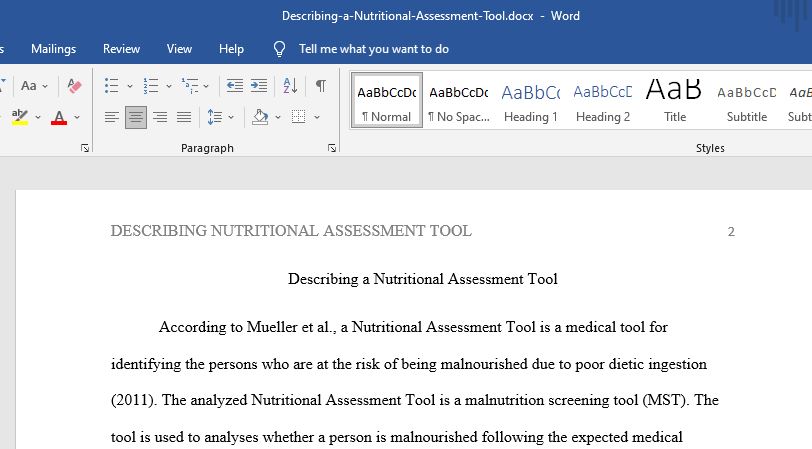Switch to the View tab

[179, 49]
